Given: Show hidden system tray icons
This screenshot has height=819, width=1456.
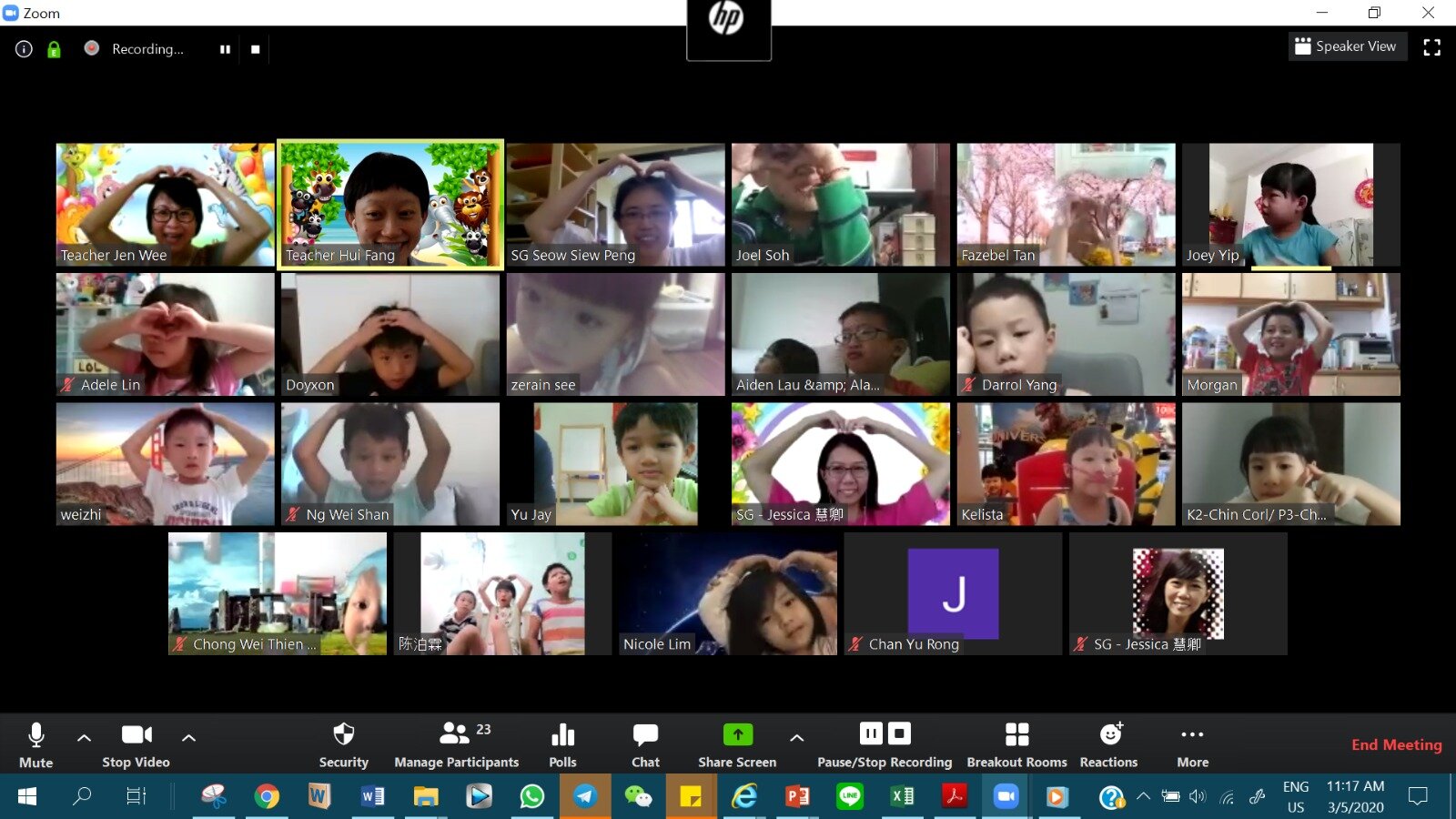Looking at the screenshot, I should pyautogui.click(x=1144, y=796).
